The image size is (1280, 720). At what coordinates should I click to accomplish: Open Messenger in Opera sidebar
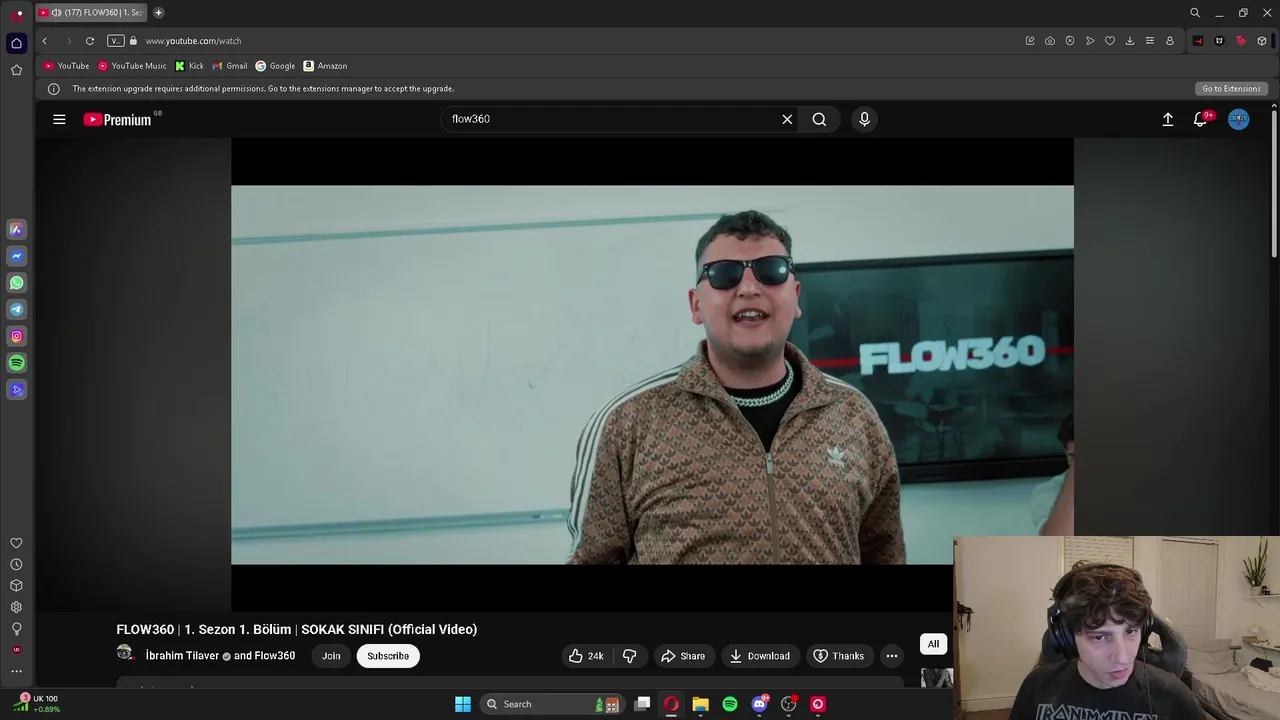pos(16,256)
